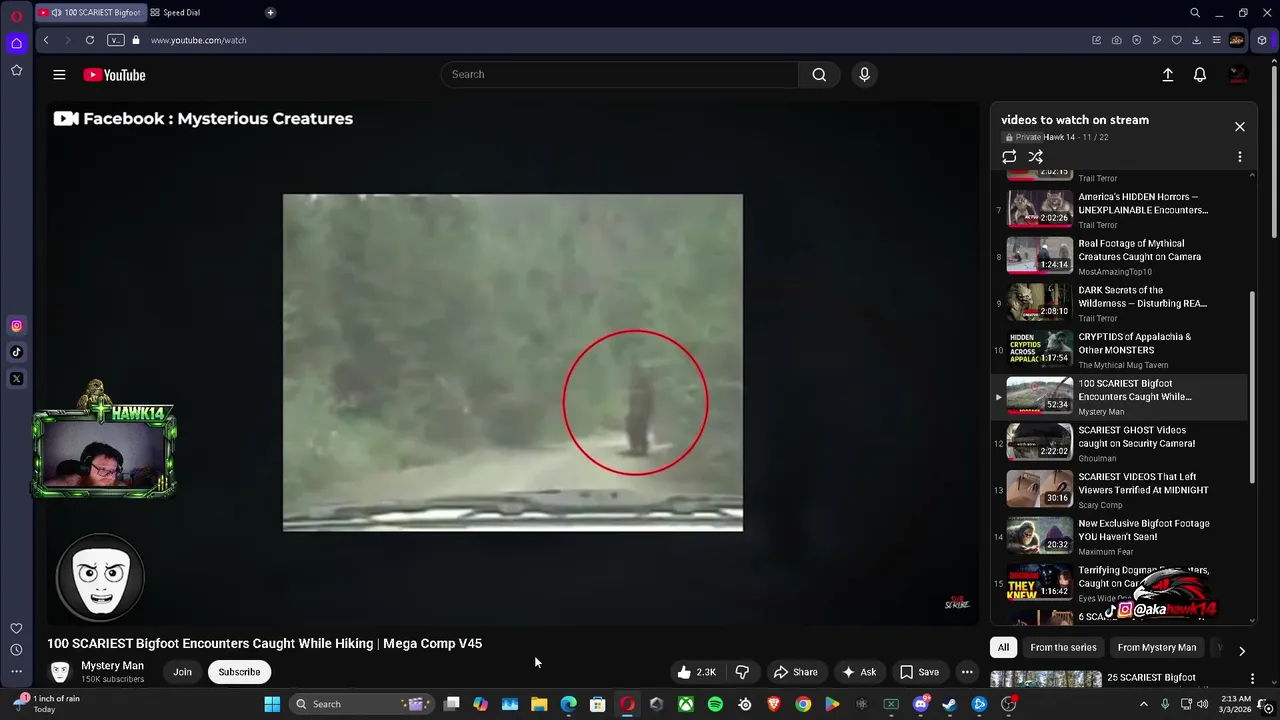This screenshot has height=720, width=1280.
Task: Open Opera sidebar three-dot setup
Action: 16,671
